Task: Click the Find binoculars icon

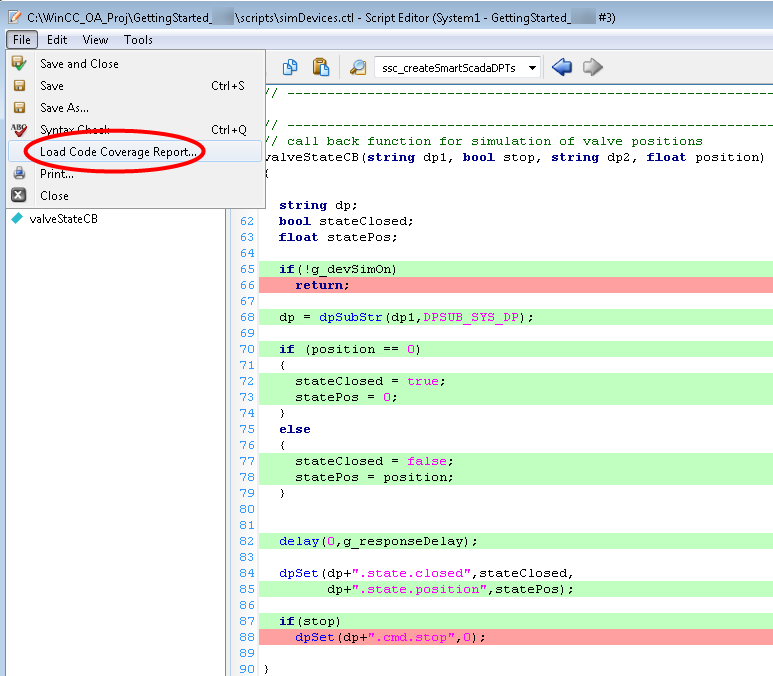Action: [x=357, y=67]
